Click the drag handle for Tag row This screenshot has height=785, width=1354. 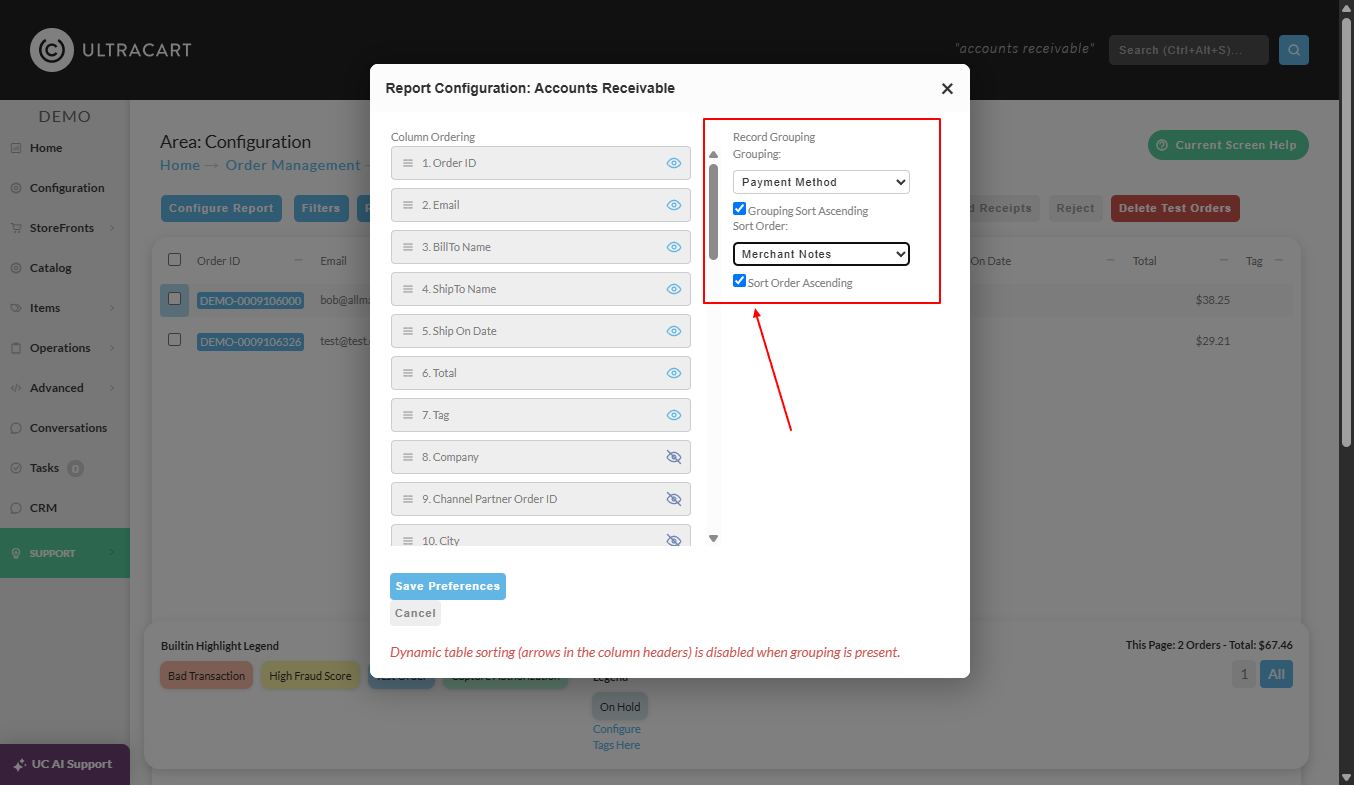[x=408, y=415]
